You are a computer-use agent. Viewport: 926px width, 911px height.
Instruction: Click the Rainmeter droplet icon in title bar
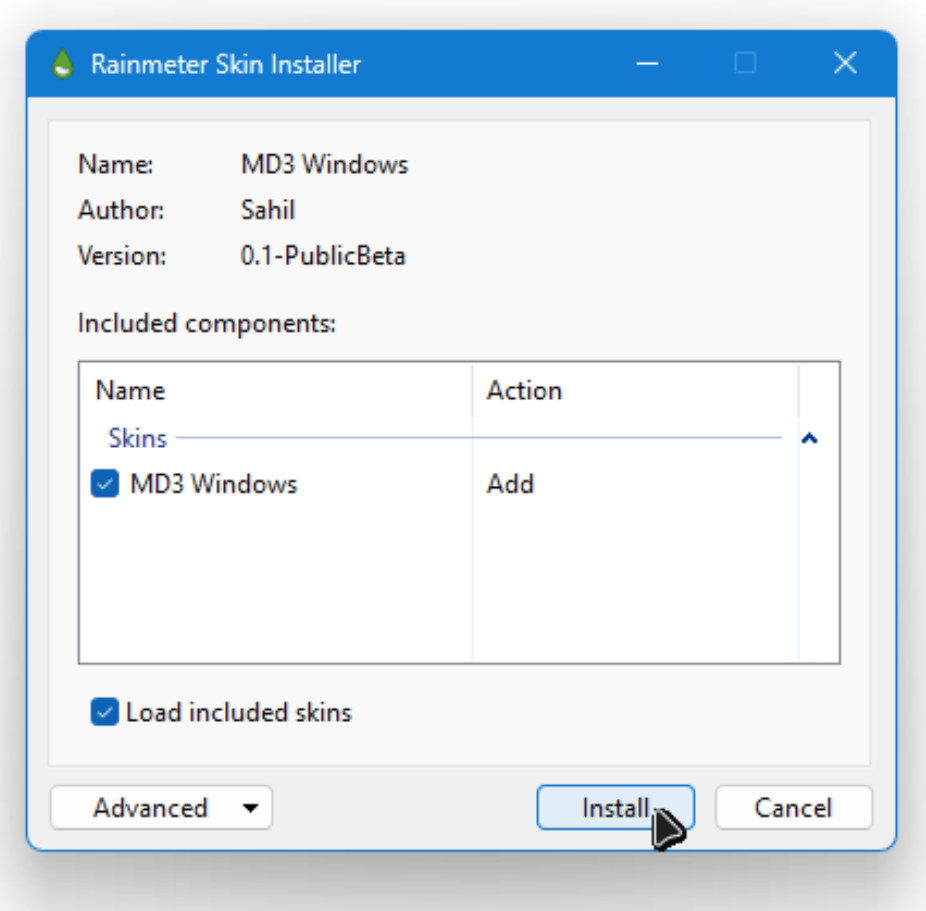click(62, 63)
